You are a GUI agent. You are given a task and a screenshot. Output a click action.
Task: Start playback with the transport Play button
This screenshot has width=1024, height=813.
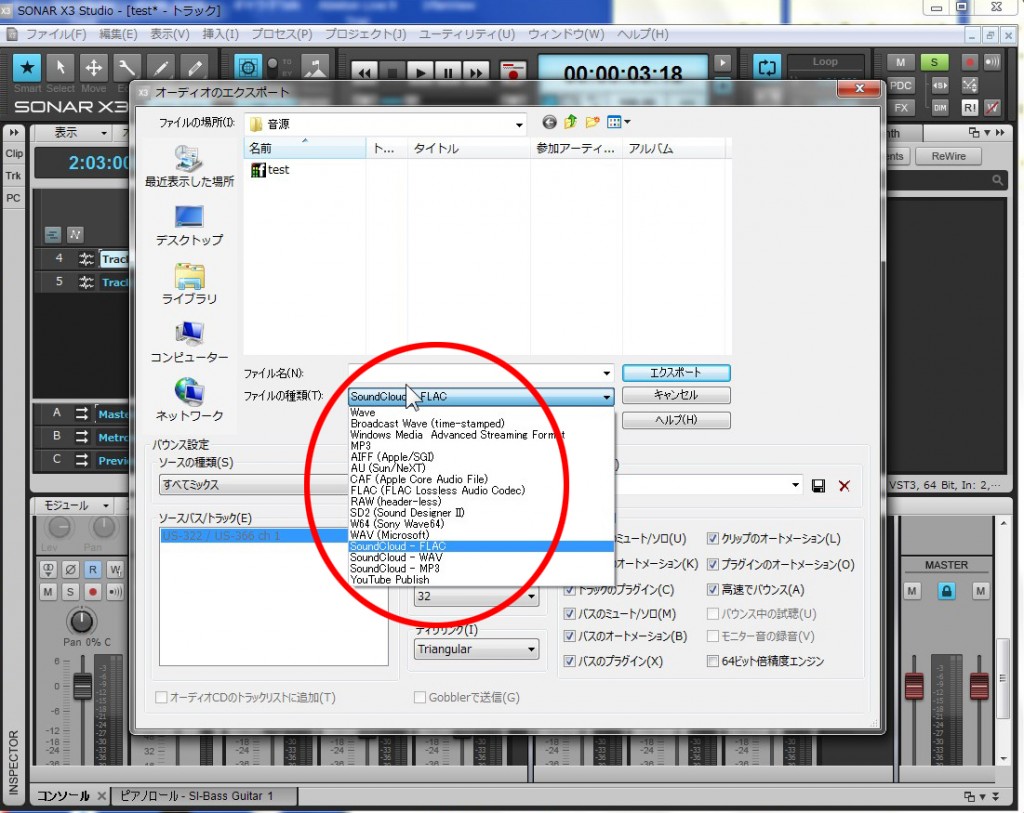(421, 72)
